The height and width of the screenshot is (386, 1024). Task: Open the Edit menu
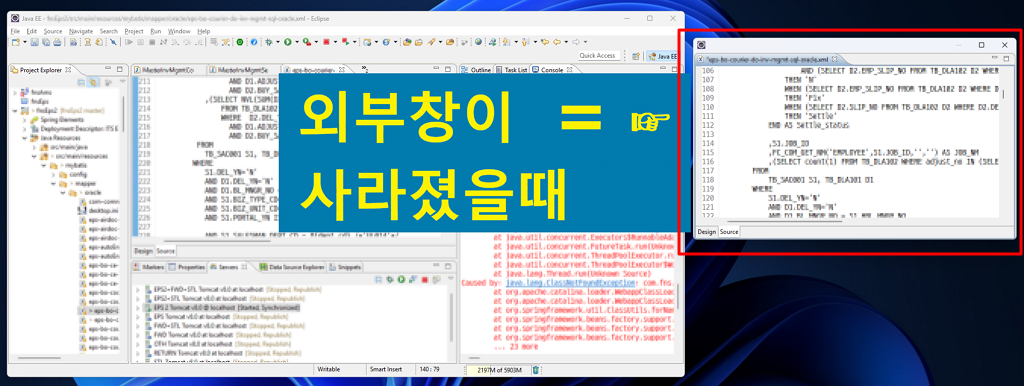(x=31, y=31)
